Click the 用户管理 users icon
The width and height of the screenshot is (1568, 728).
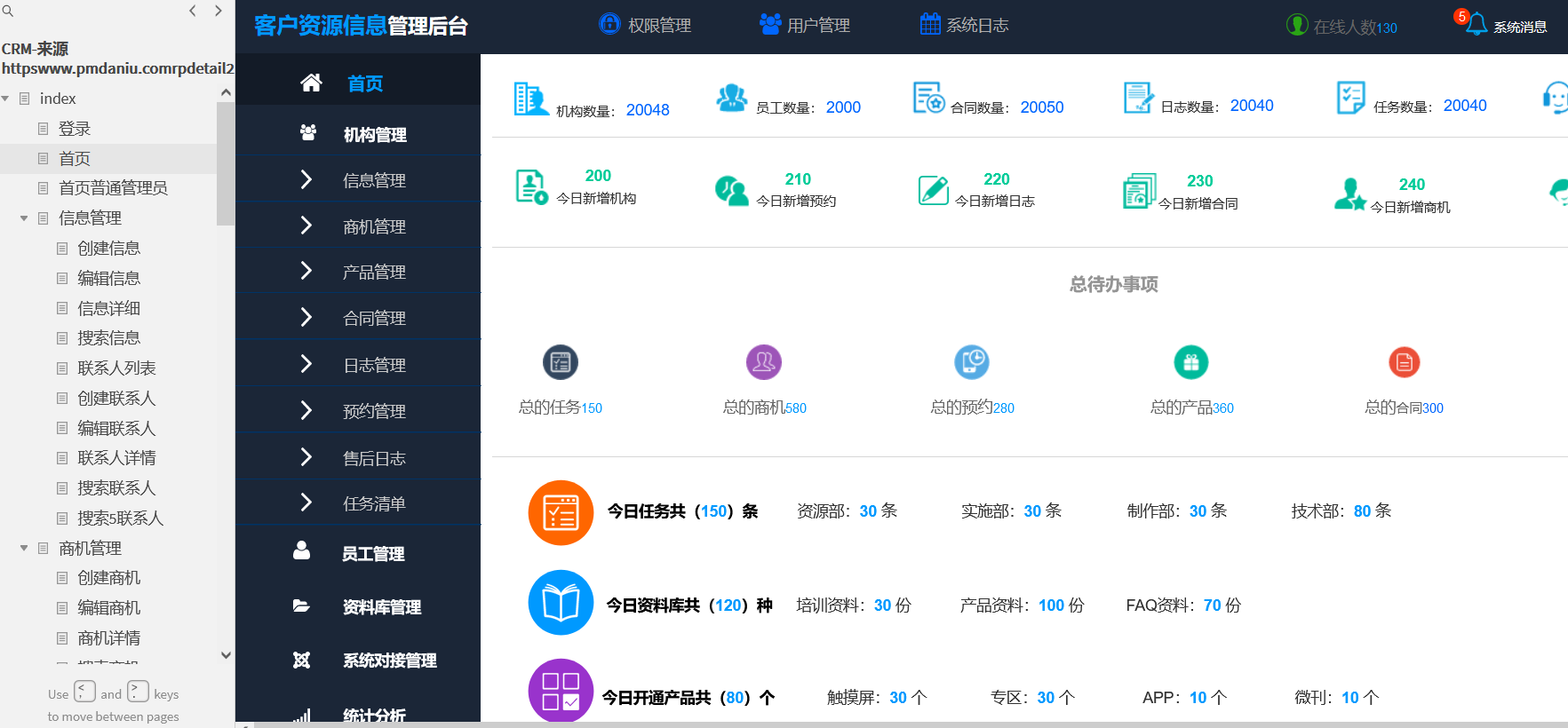coord(770,24)
